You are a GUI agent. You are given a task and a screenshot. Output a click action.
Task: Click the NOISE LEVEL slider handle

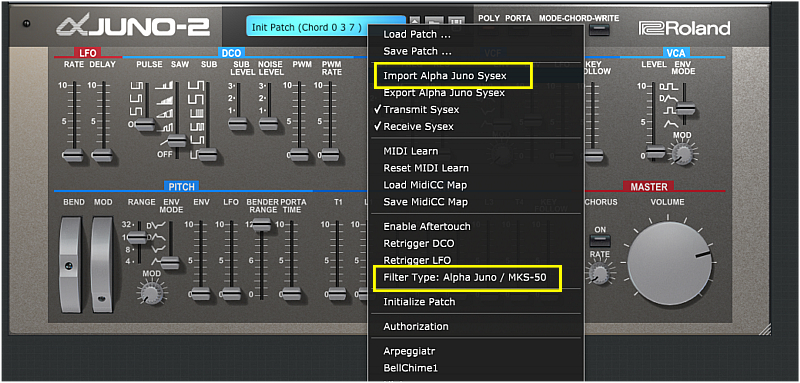click(268, 123)
